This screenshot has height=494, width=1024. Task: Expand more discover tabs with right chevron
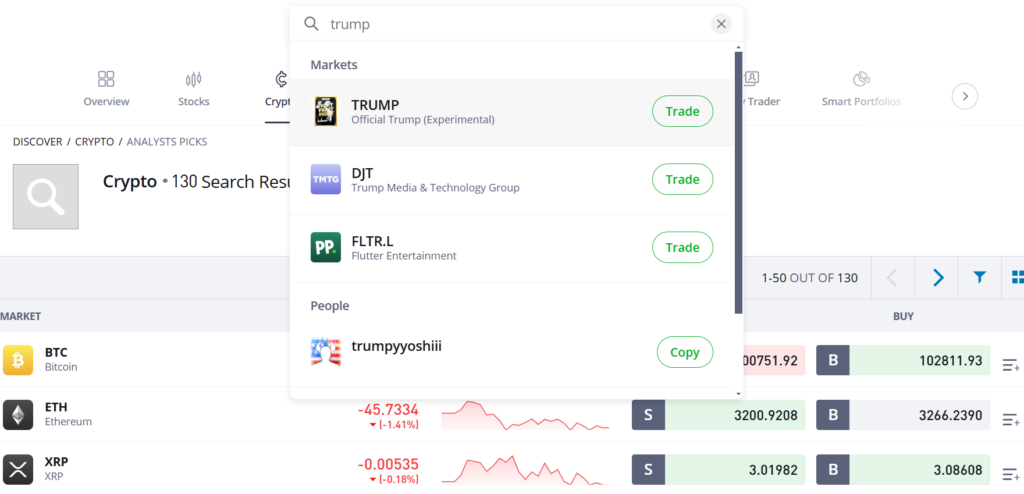(x=965, y=97)
